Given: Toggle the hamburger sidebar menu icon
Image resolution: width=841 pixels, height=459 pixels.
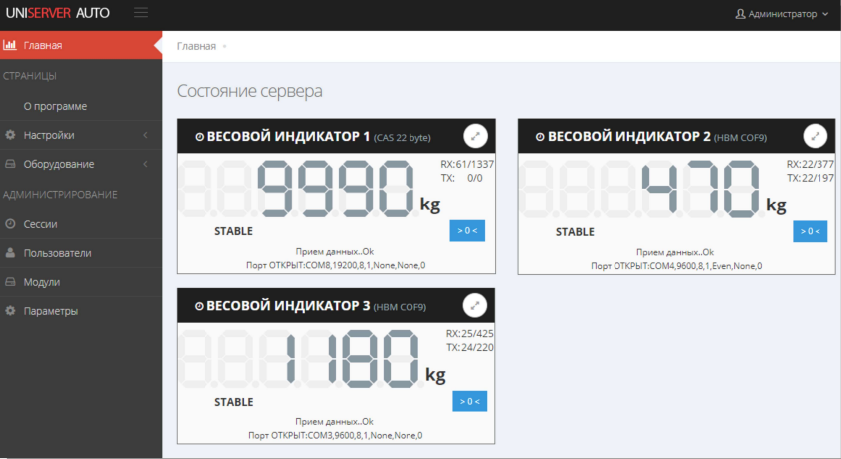Looking at the screenshot, I should (141, 12).
